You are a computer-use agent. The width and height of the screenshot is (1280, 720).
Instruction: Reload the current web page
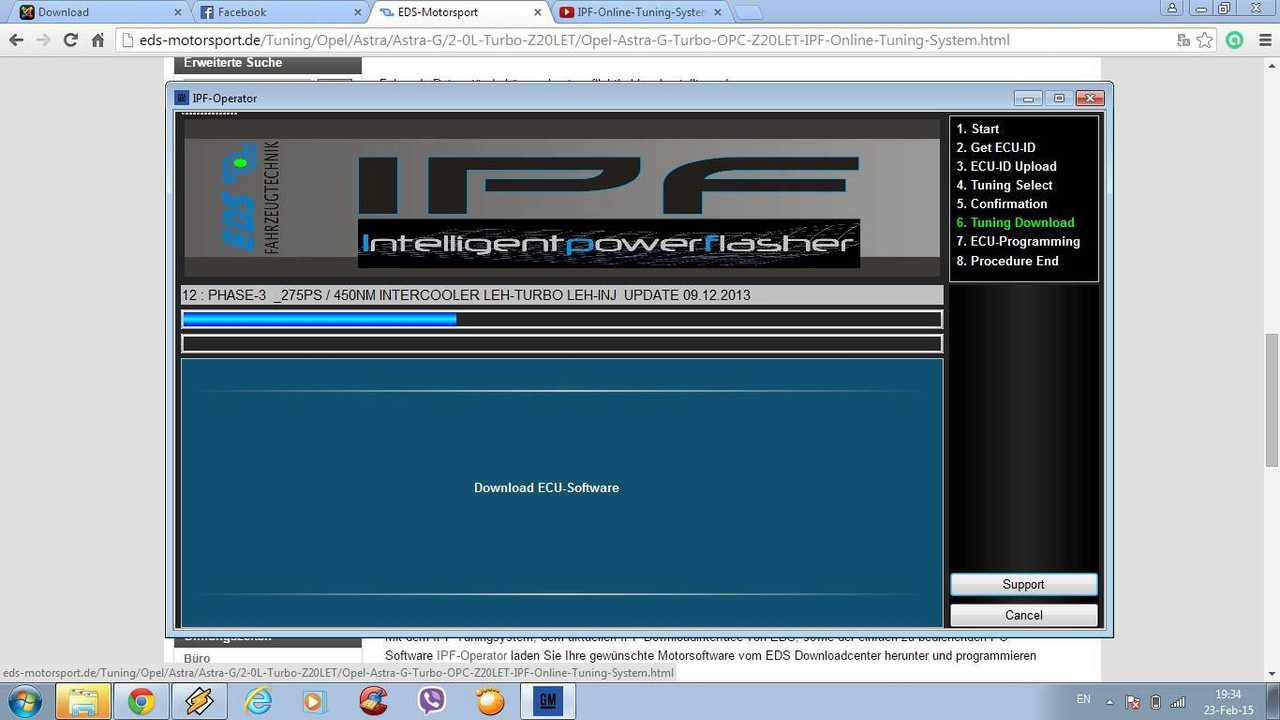click(70, 41)
